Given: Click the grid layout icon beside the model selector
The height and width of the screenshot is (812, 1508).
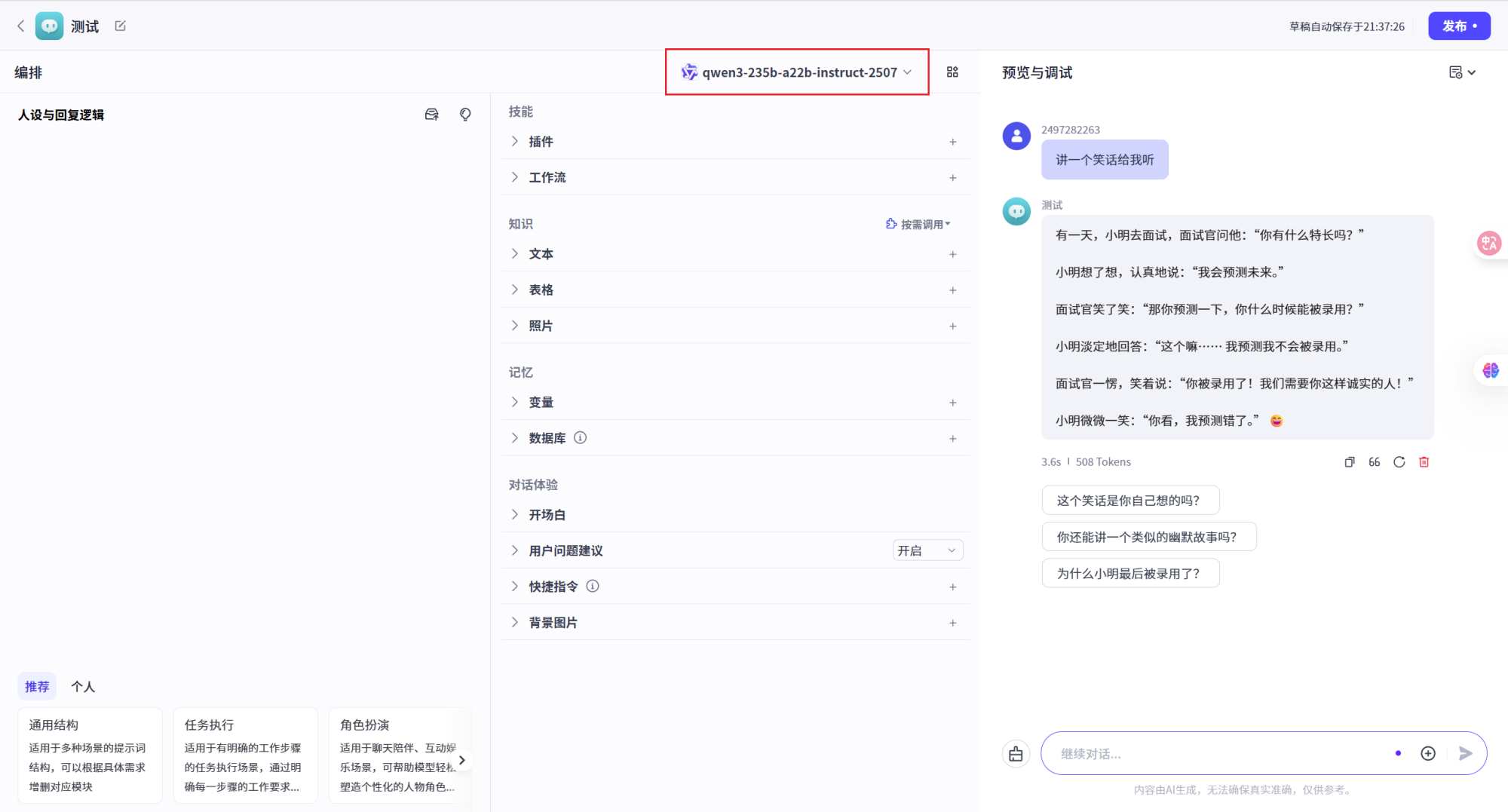Looking at the screenshot, I should point(952,72).
